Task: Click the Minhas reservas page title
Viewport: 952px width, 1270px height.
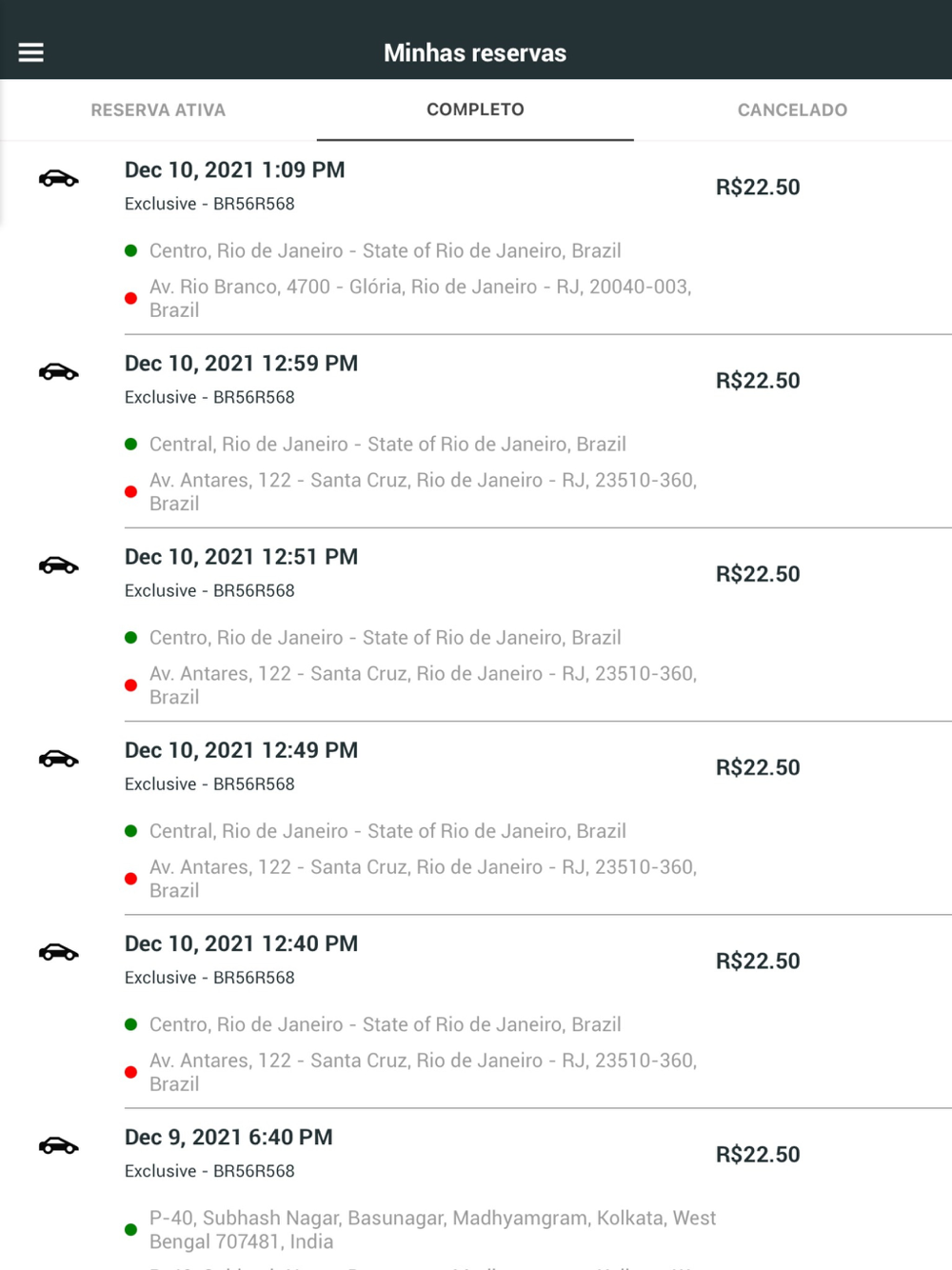Action: [x=475, y=53]
